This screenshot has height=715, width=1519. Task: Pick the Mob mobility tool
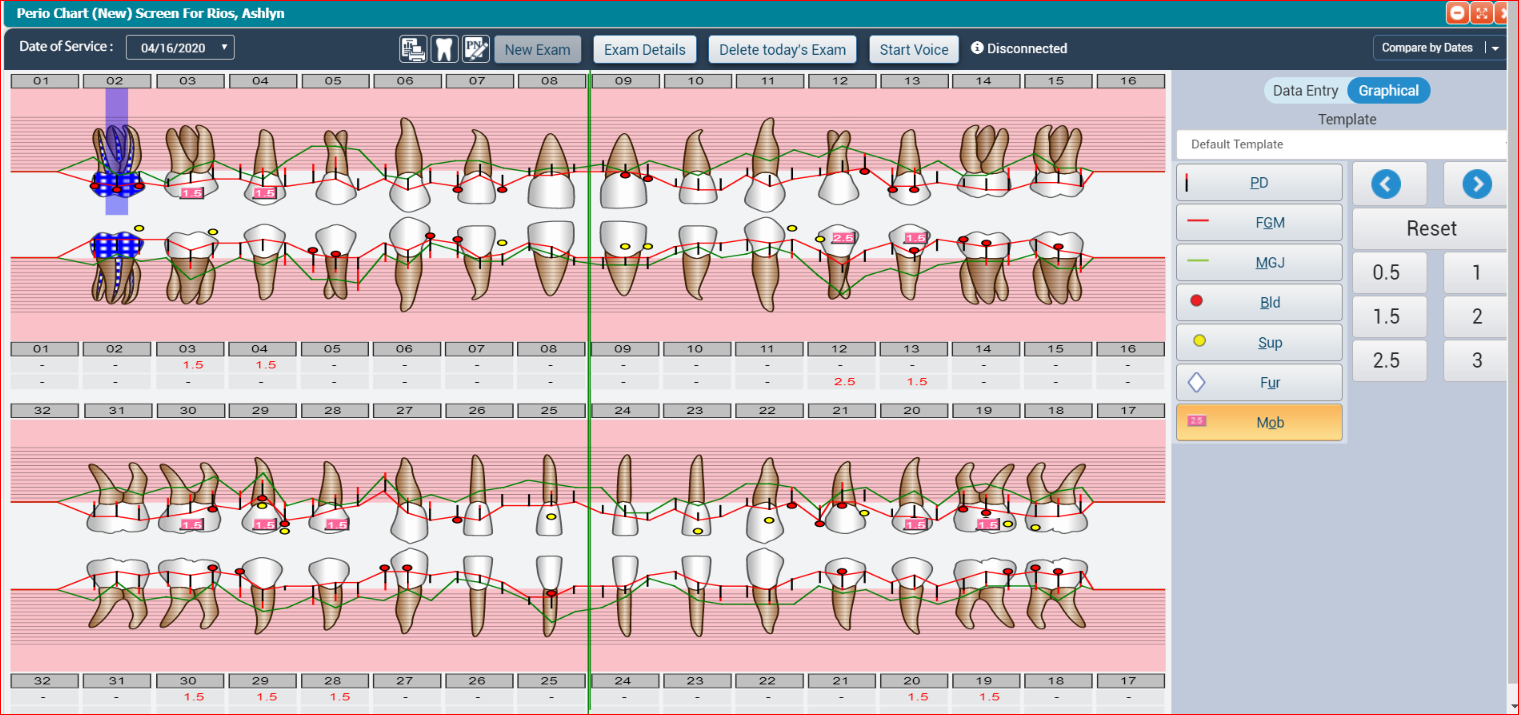[x=1259, y=423]
